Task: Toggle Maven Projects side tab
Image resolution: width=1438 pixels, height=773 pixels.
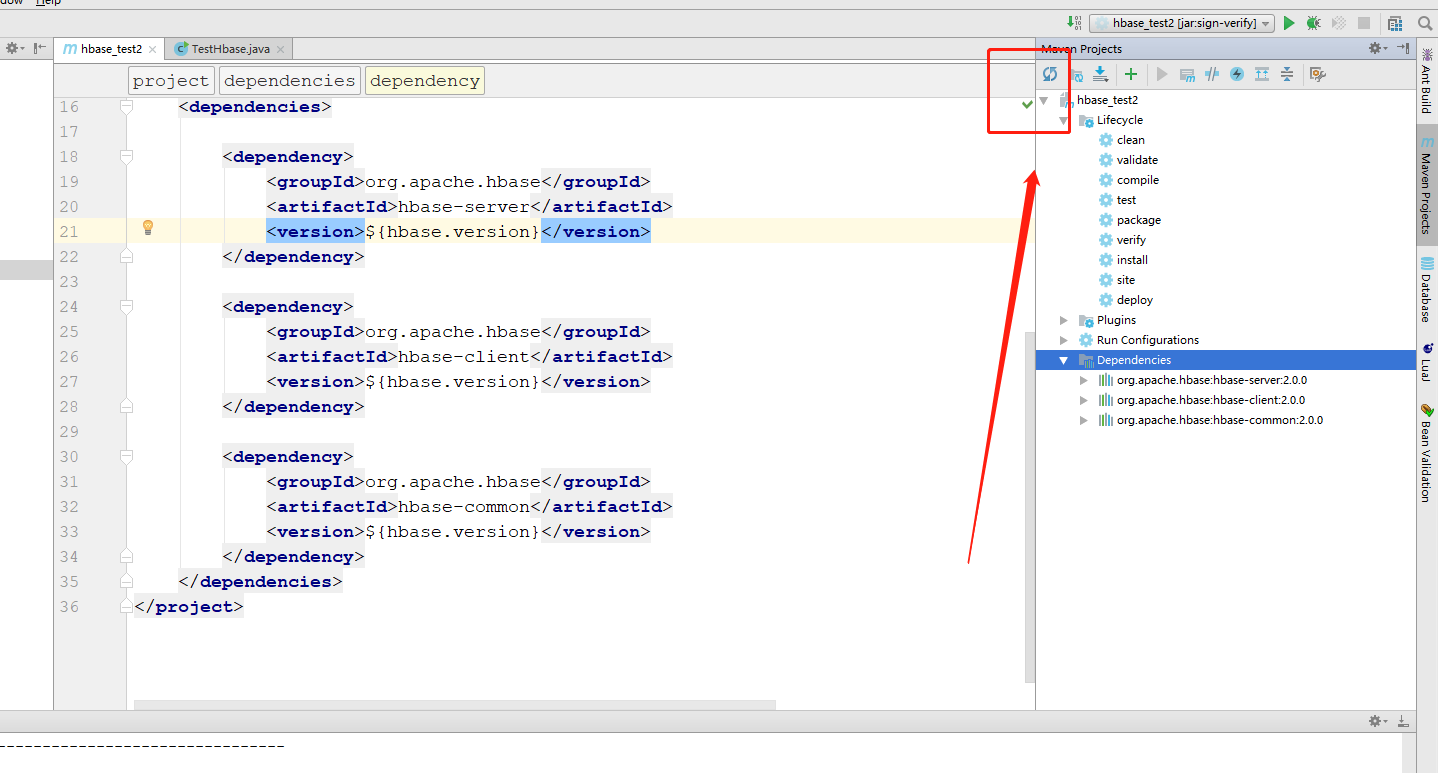Action: point(1427,185)
